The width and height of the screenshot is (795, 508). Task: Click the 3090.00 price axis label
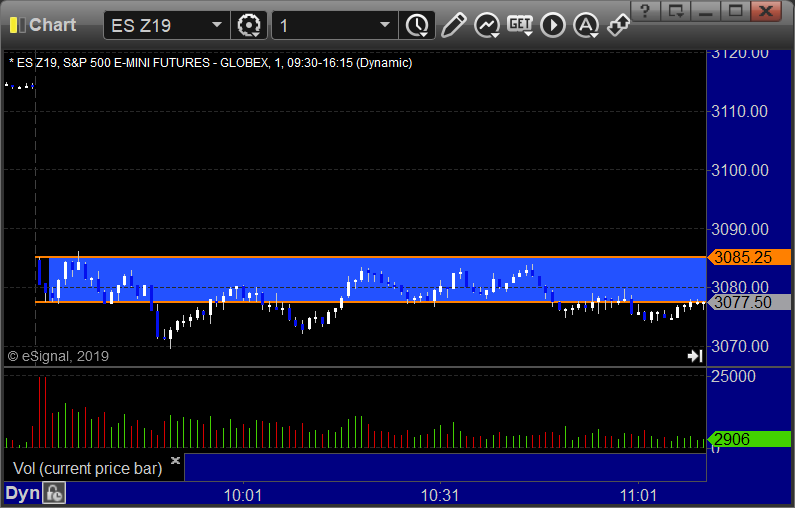click(740, 229)
